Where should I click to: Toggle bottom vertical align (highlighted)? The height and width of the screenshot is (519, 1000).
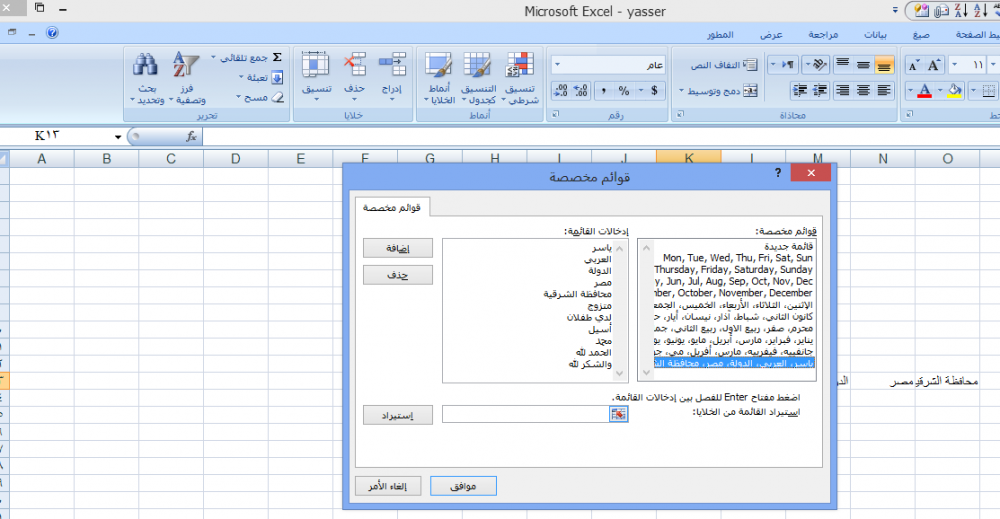[x=884, y=64]
